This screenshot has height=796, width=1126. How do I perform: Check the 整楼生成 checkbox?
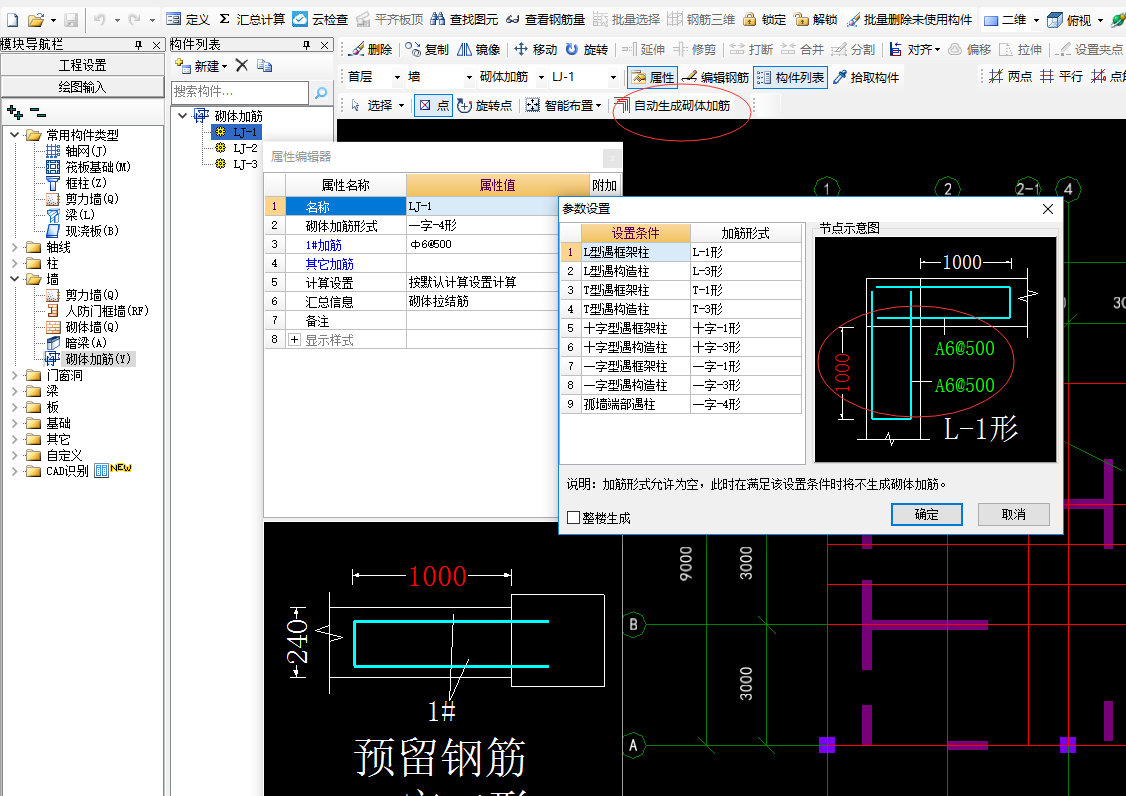point(573,517)
